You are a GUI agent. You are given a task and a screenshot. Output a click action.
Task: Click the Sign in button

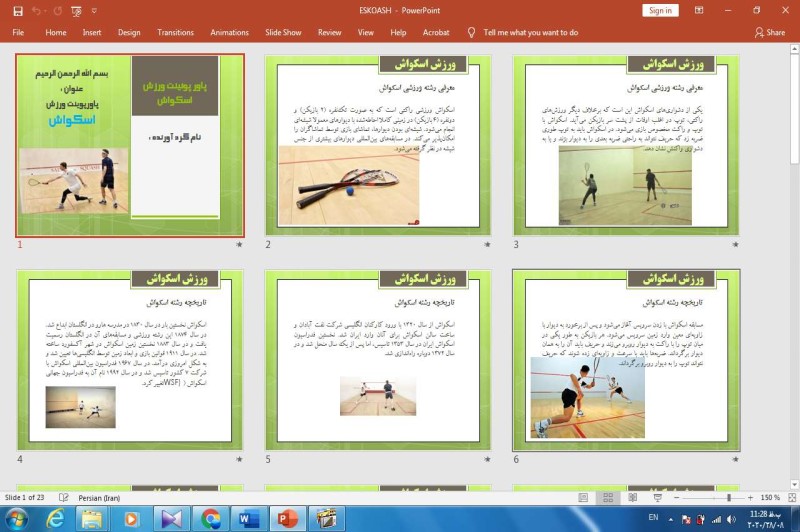coord(660,10)
